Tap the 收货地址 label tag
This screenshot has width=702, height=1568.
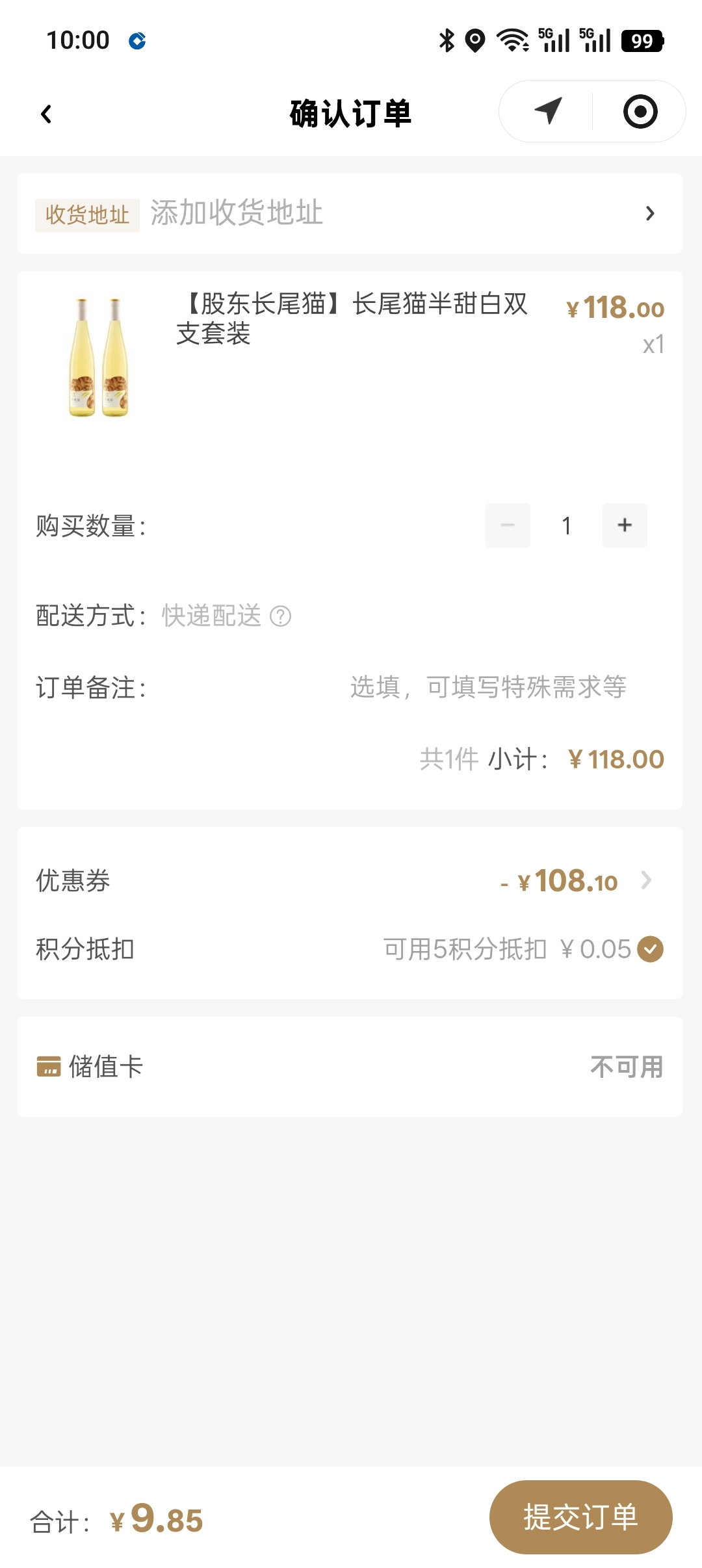coord(87,215)
